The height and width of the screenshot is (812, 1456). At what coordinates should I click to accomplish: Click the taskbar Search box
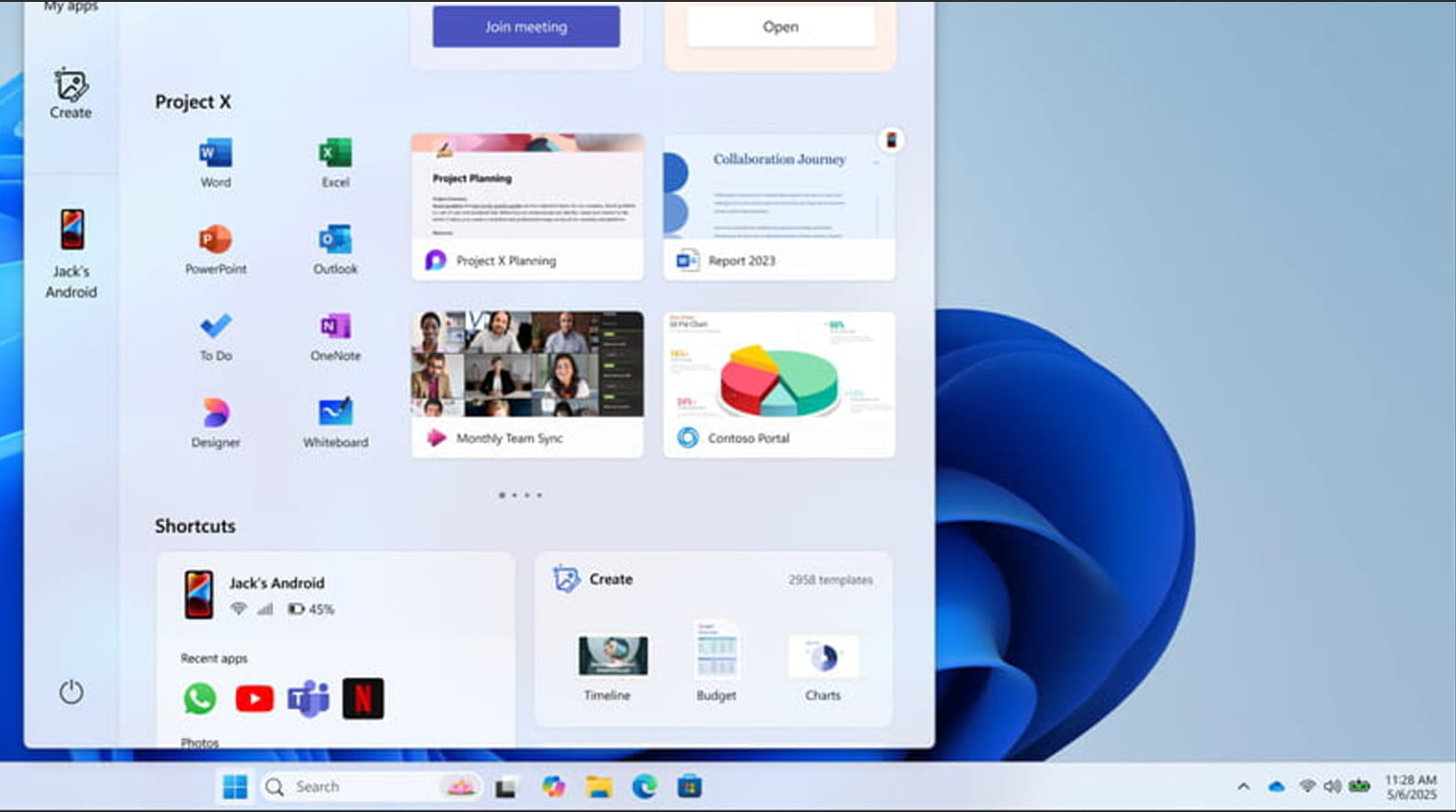(x=370, y=787)
